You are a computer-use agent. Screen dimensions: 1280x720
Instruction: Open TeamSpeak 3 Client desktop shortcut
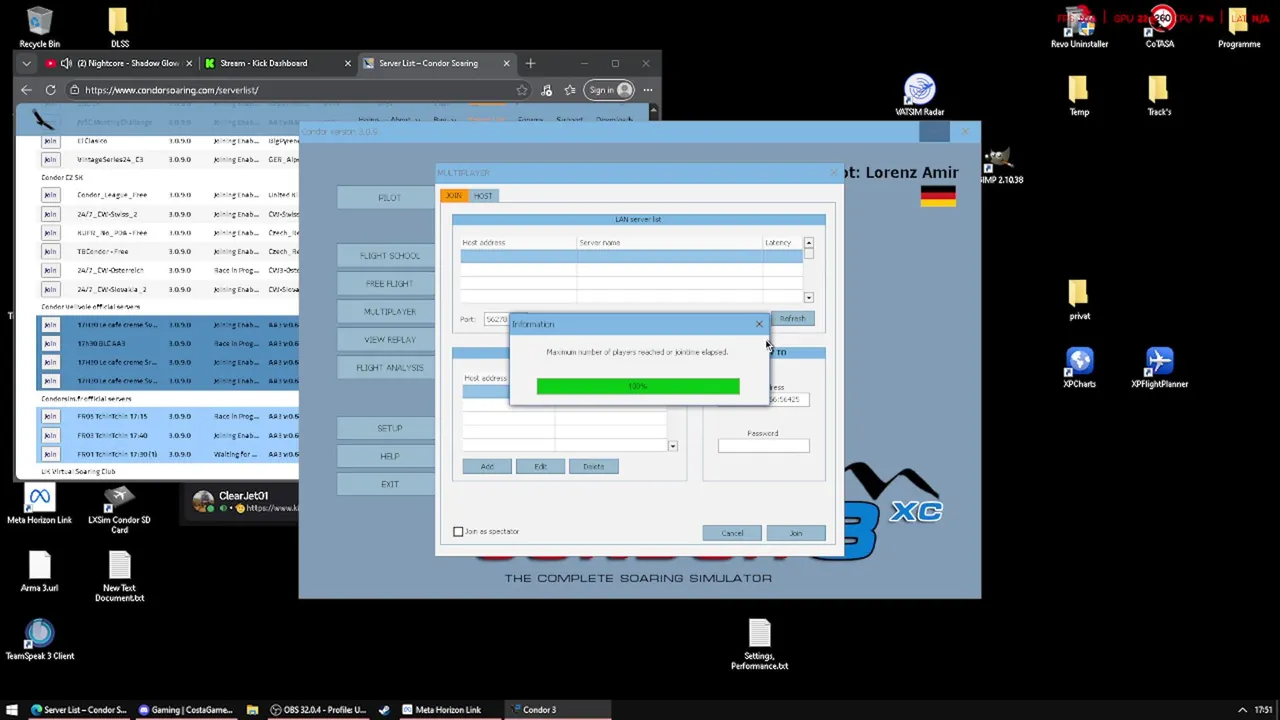coord(40,640)
